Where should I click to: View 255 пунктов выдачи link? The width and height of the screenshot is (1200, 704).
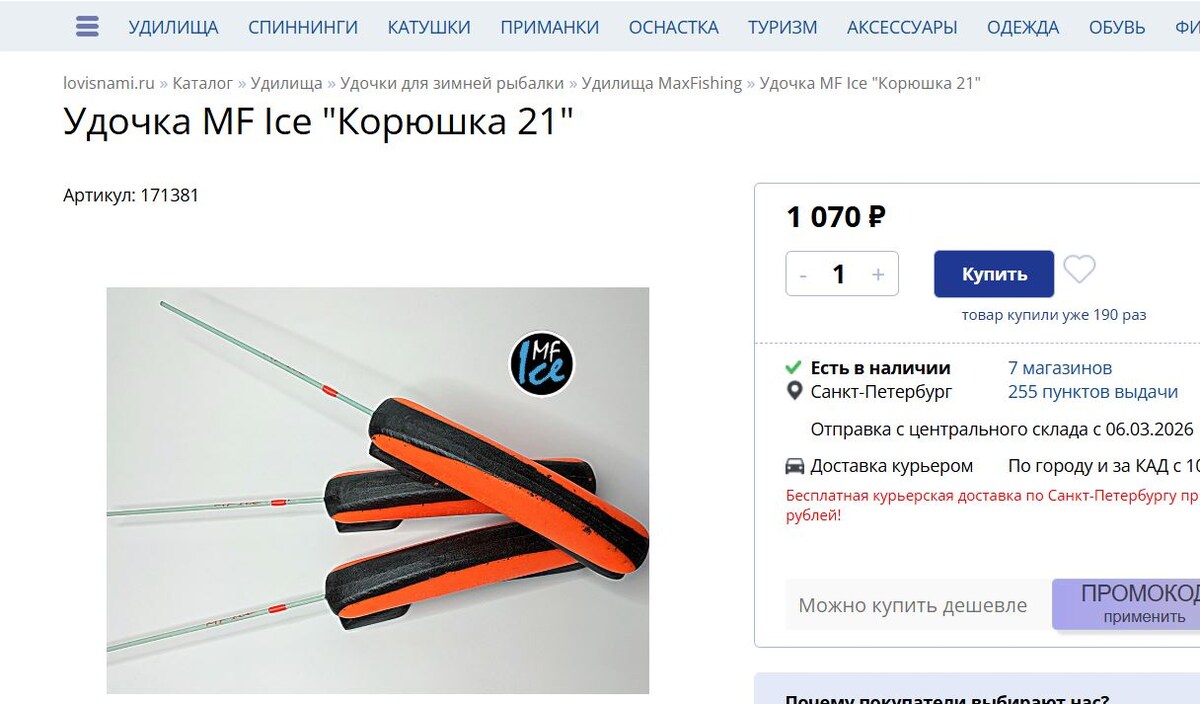click(1093, 392)
